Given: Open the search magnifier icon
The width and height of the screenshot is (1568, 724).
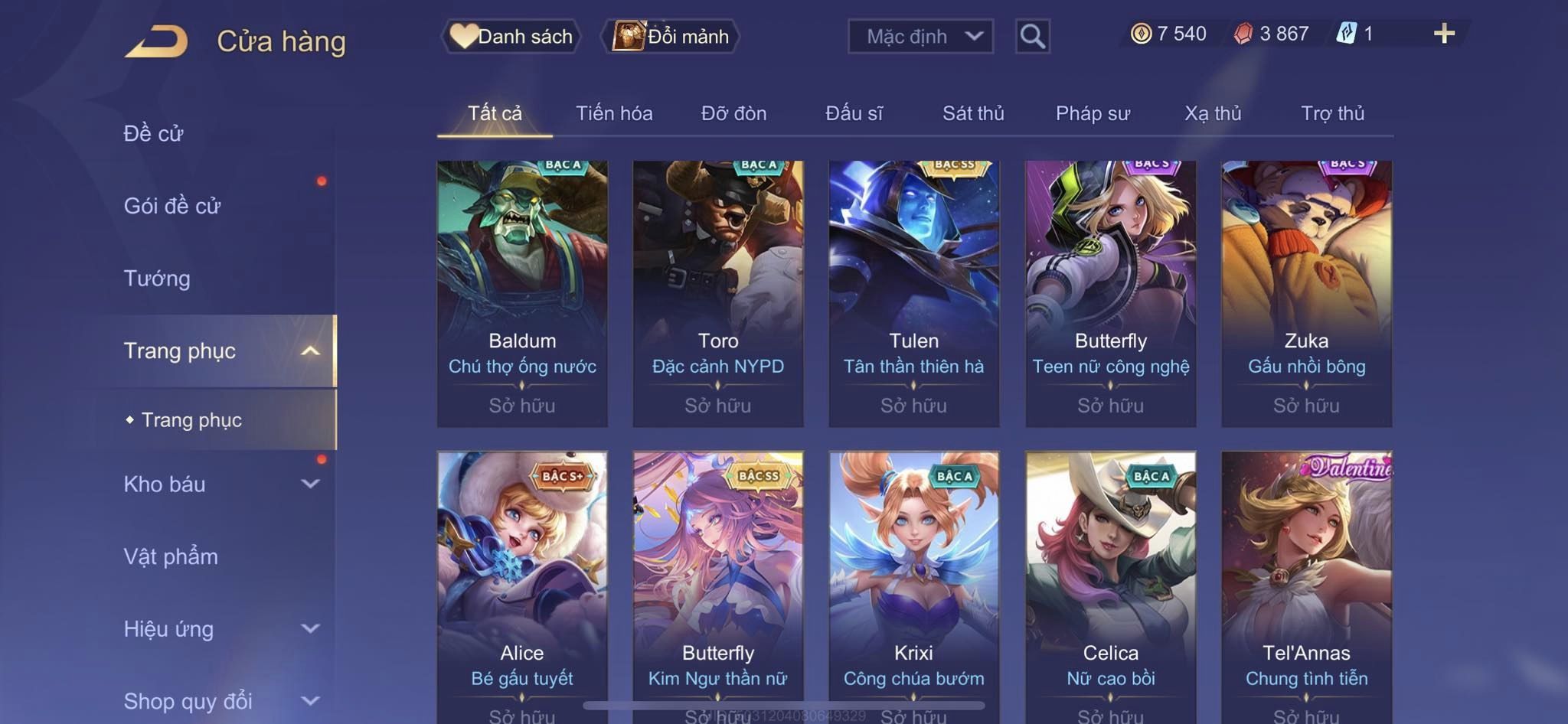Looking at the screenshot, I should click(x=1032, y=36).
